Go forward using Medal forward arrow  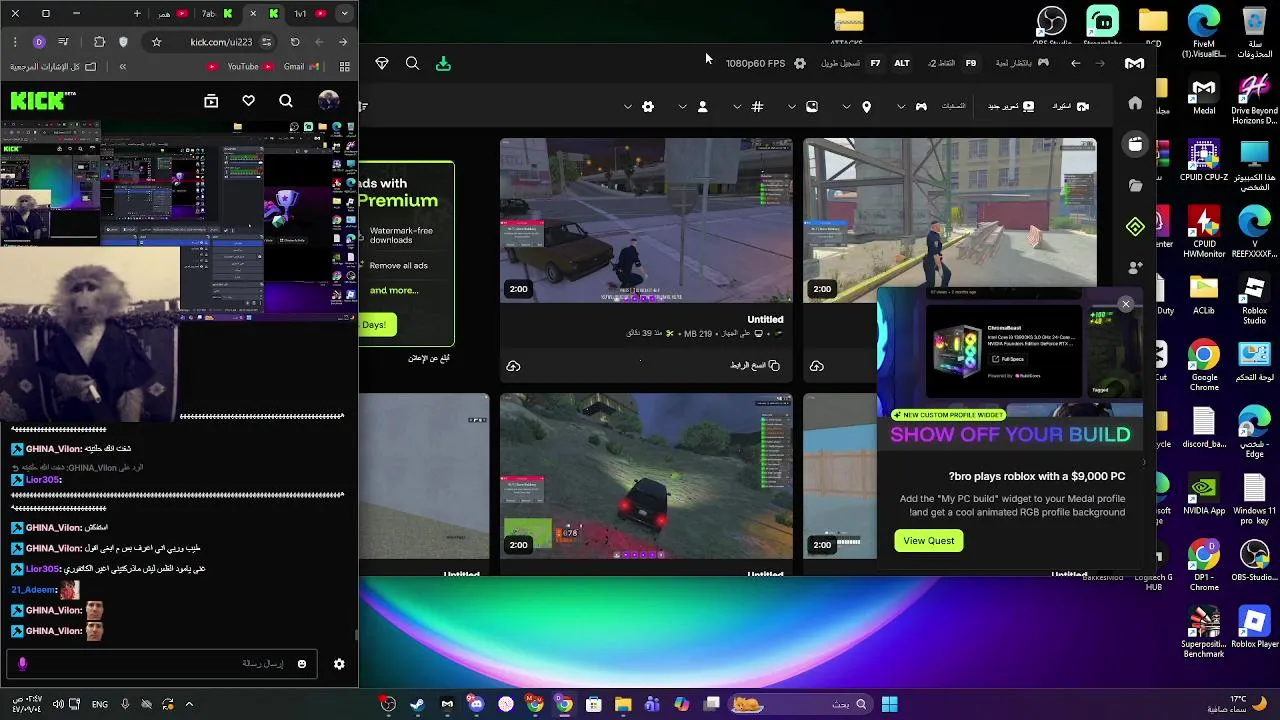(1100, 63)
